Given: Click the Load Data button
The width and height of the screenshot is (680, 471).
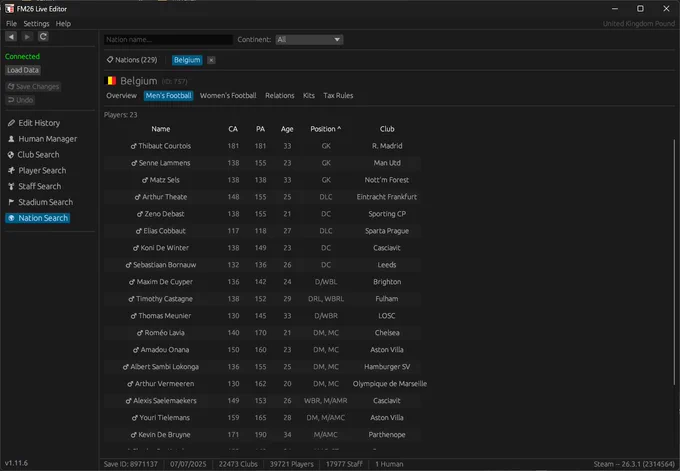Looking at the screenshot, I should pos(23,70).
